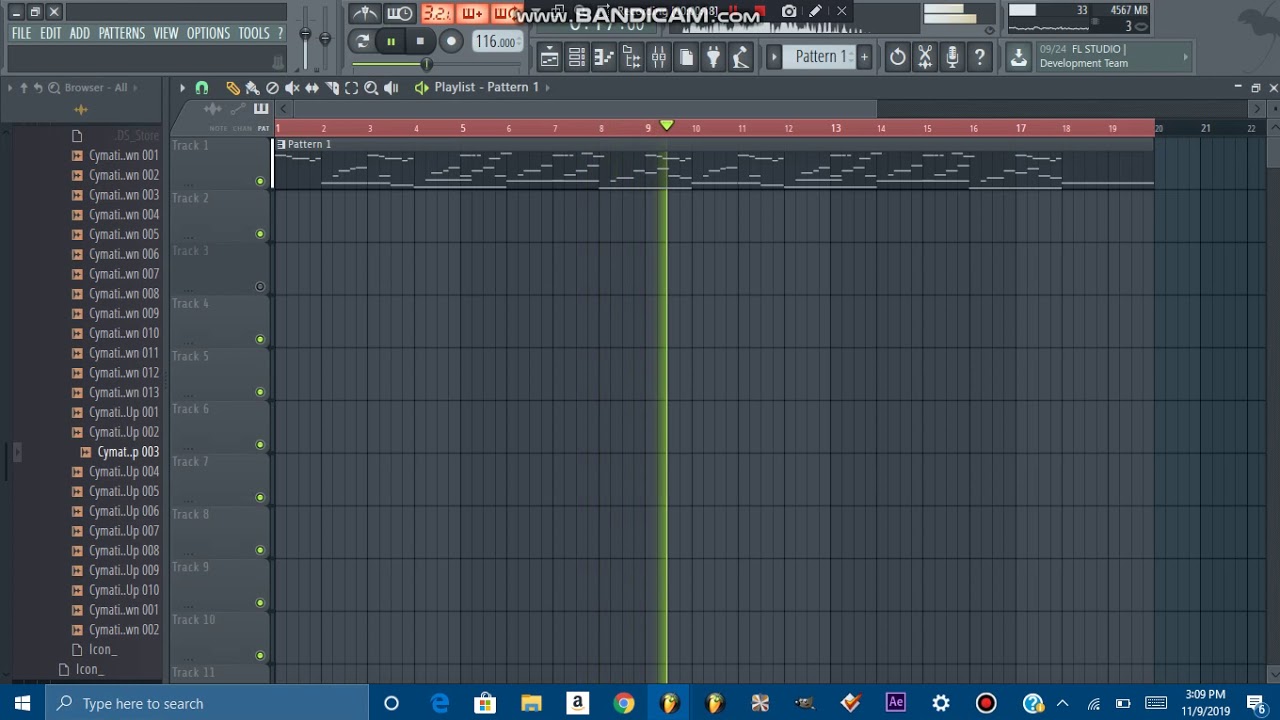This screenshot has width=1280, height=720.
Task: Mute Track 8 with its green dot
Action: [260, 550]
